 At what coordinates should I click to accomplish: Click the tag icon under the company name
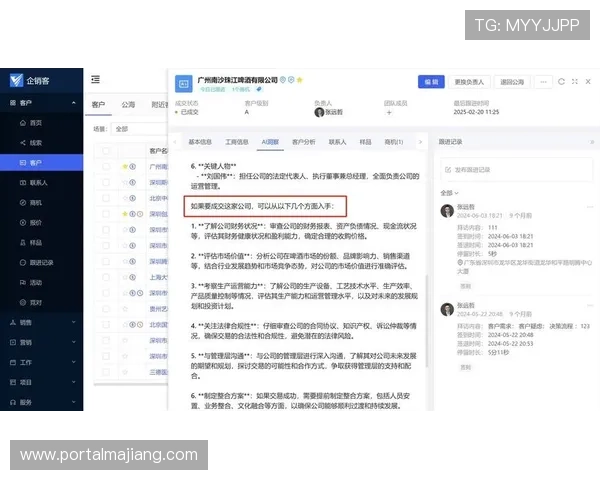click(x=259, y=89)
